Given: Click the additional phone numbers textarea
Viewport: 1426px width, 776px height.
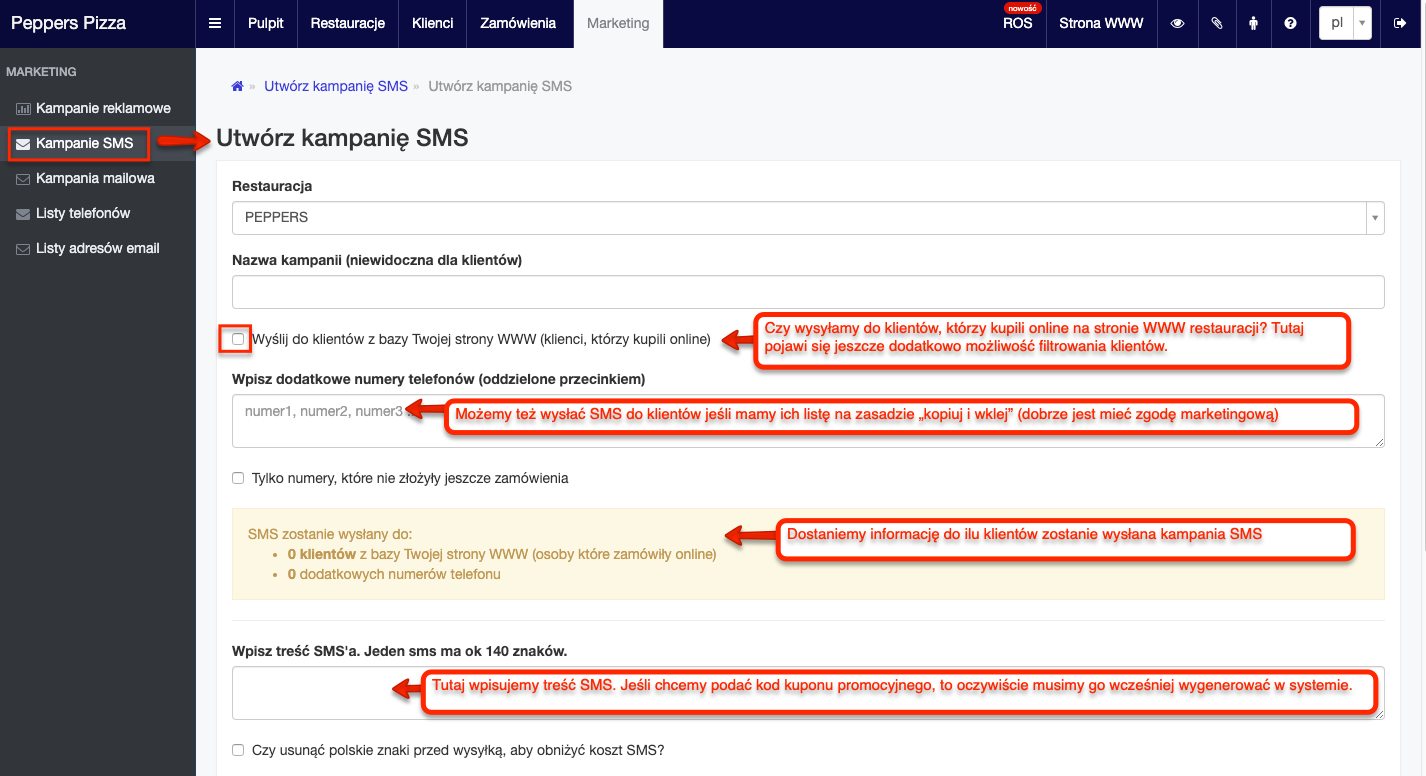Looking at the screenshot, I should pos(808,420).
